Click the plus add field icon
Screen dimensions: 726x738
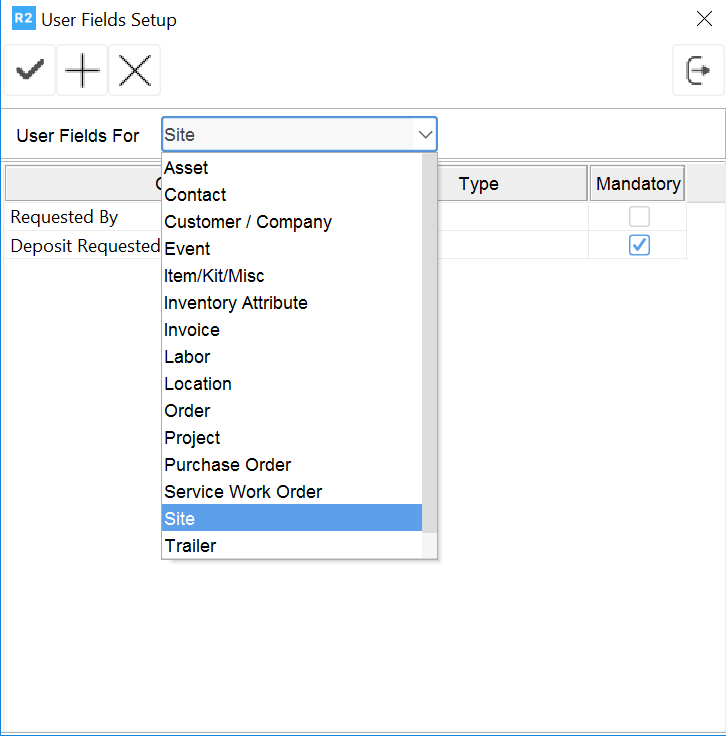[82, 71]
